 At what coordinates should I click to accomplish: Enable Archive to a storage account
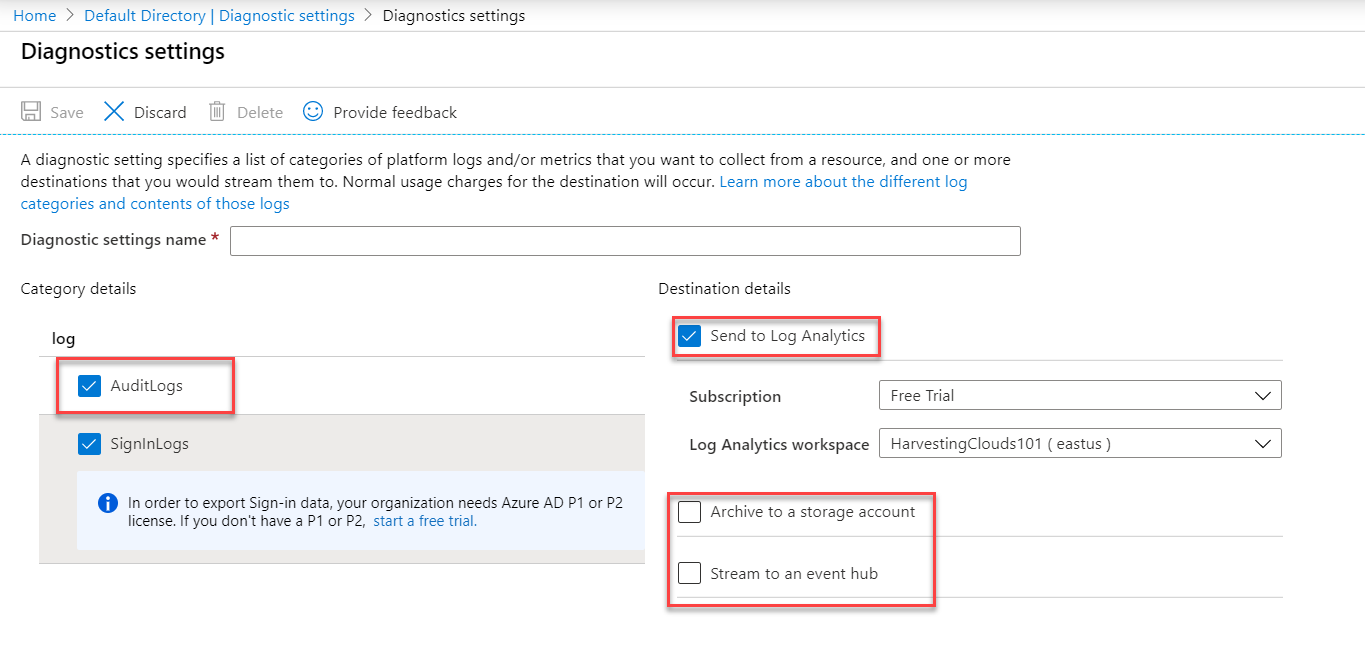pos(689,512)
